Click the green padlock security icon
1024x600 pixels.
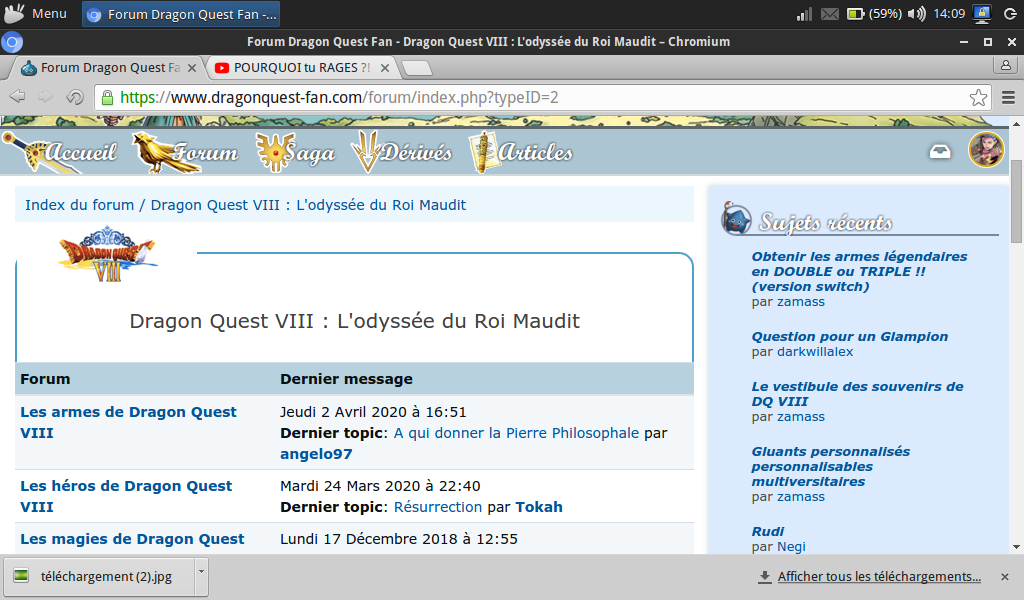(x=107, y=97)
